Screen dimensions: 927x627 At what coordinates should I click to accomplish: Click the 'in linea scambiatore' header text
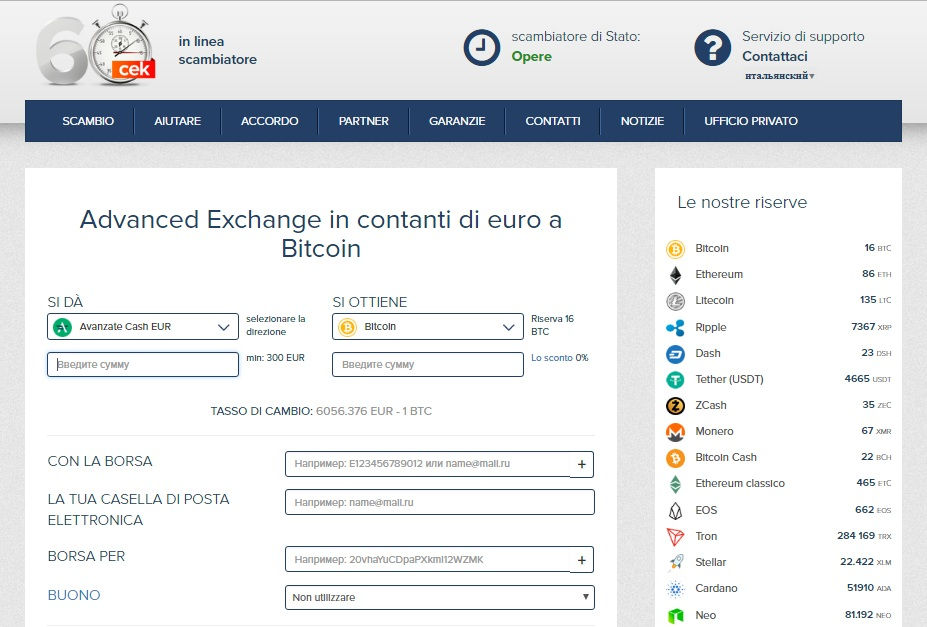point(218,50)
